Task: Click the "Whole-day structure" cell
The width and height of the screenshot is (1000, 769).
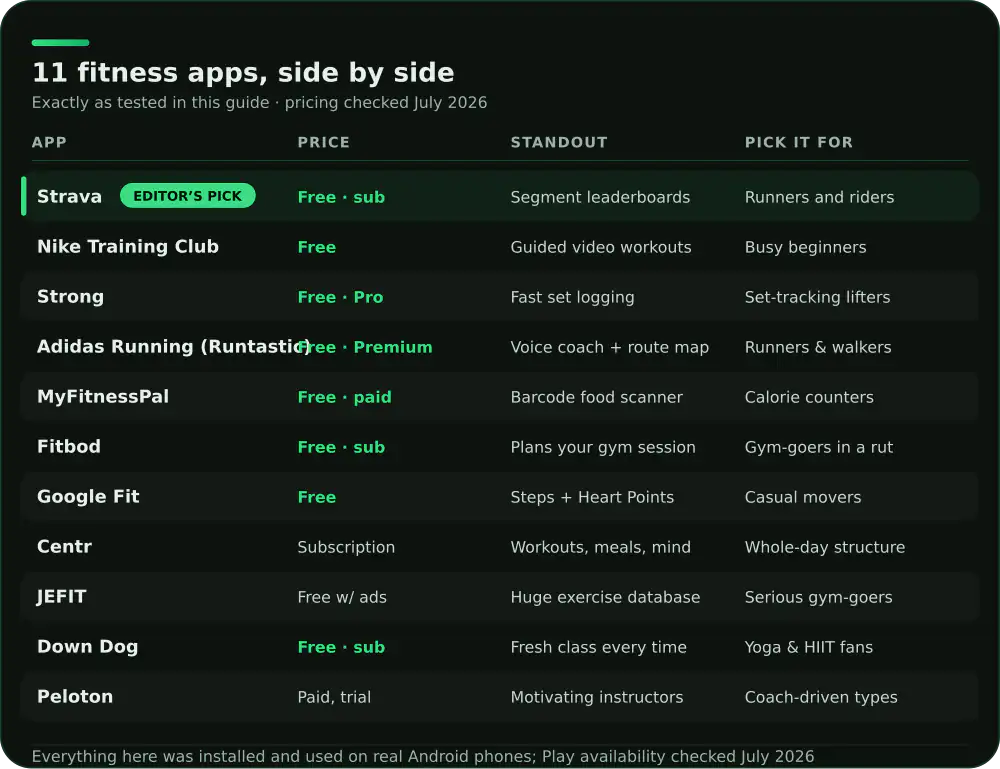Action: [825, 547]
